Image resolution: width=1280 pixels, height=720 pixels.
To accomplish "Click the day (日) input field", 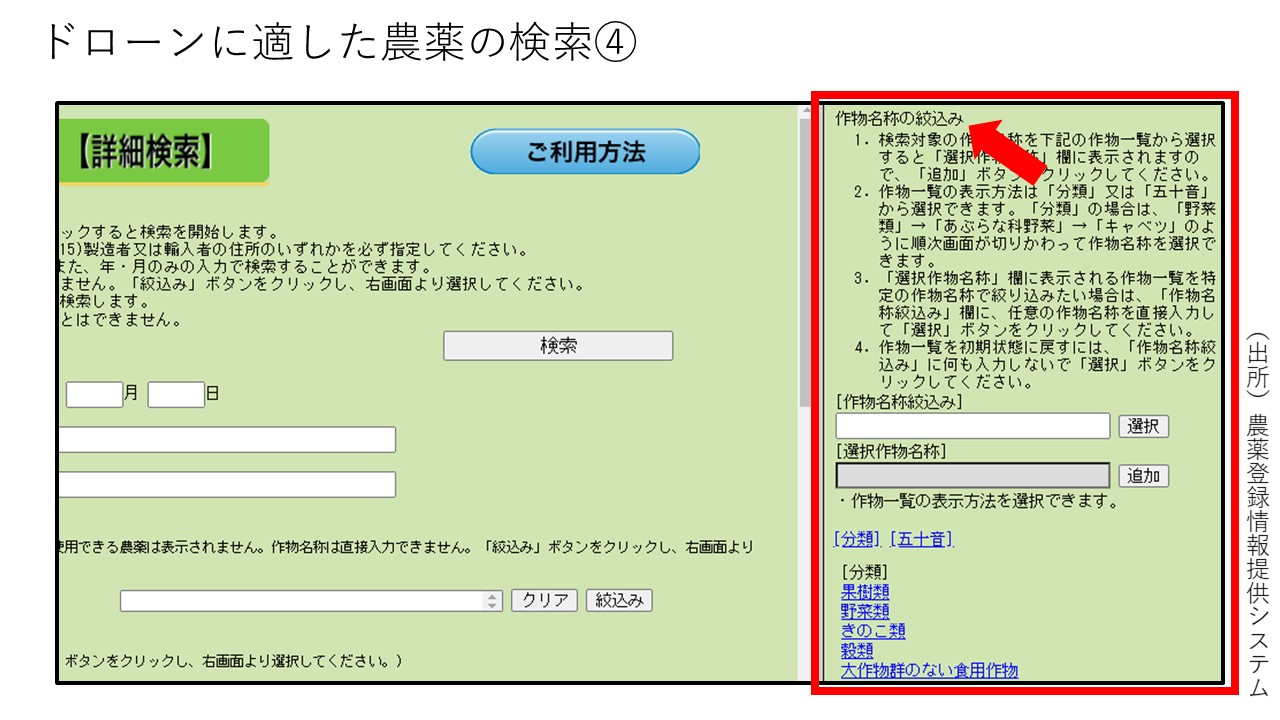I will [176, 394].
